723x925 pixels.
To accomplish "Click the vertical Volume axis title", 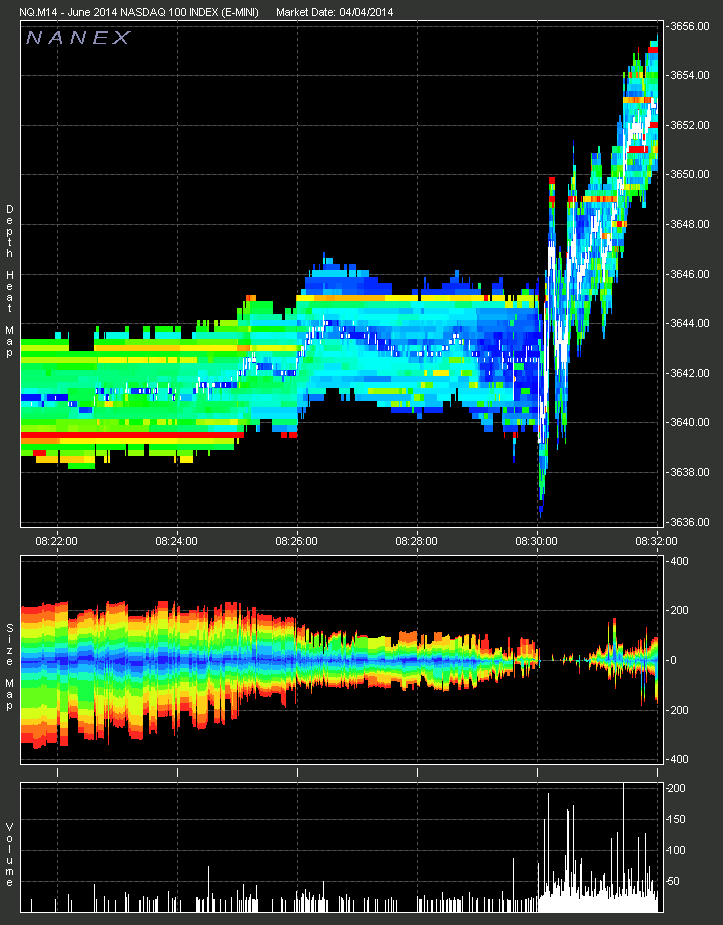I will click(x=9, y=854).
